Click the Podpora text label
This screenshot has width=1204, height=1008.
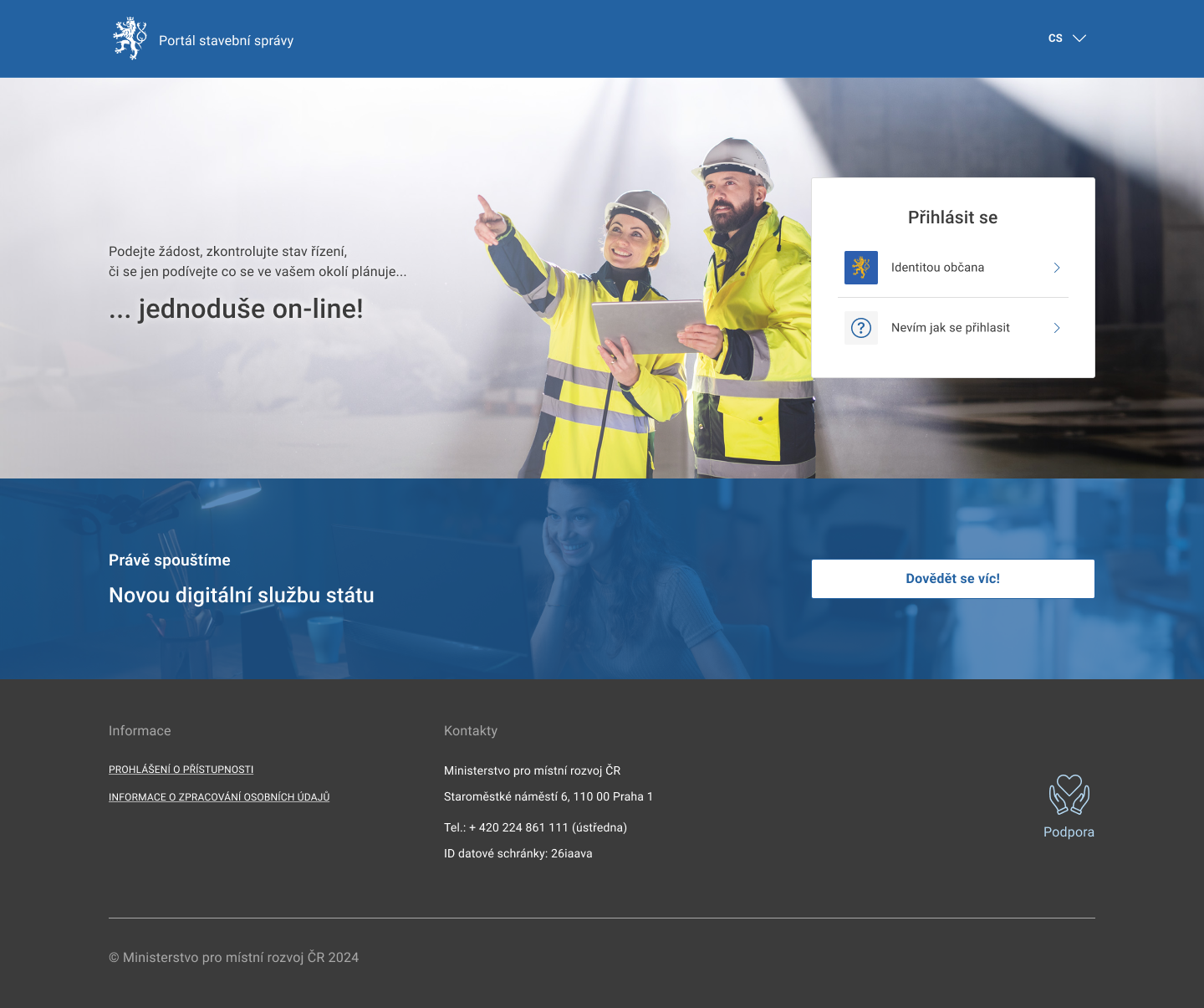click(1069, 832)
